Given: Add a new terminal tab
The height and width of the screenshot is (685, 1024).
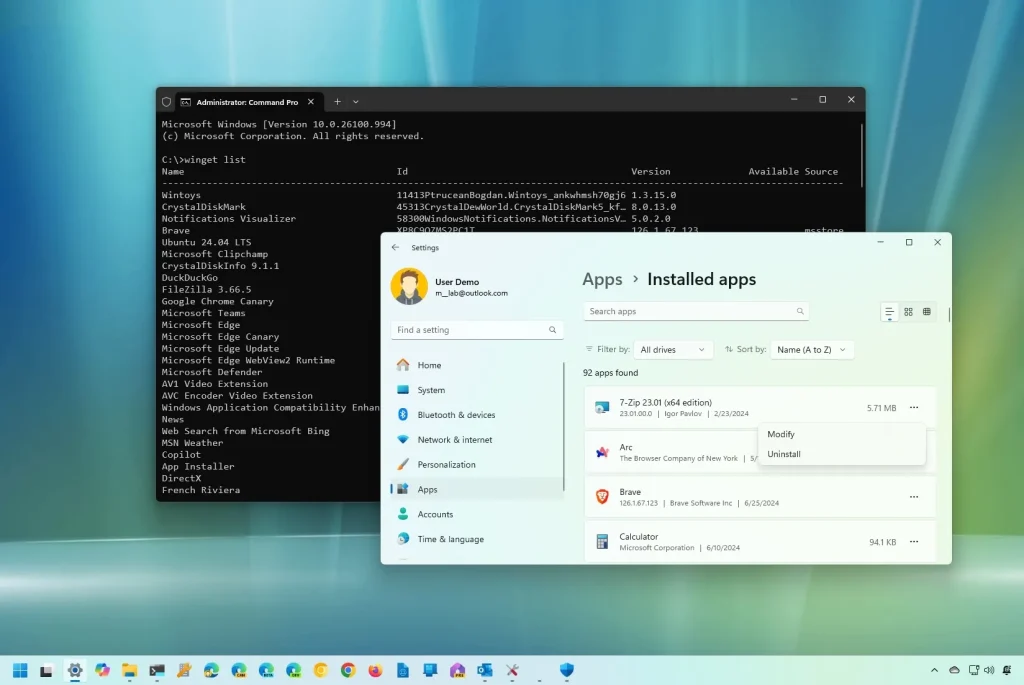Looking at the screenshot, I should 337,102.
